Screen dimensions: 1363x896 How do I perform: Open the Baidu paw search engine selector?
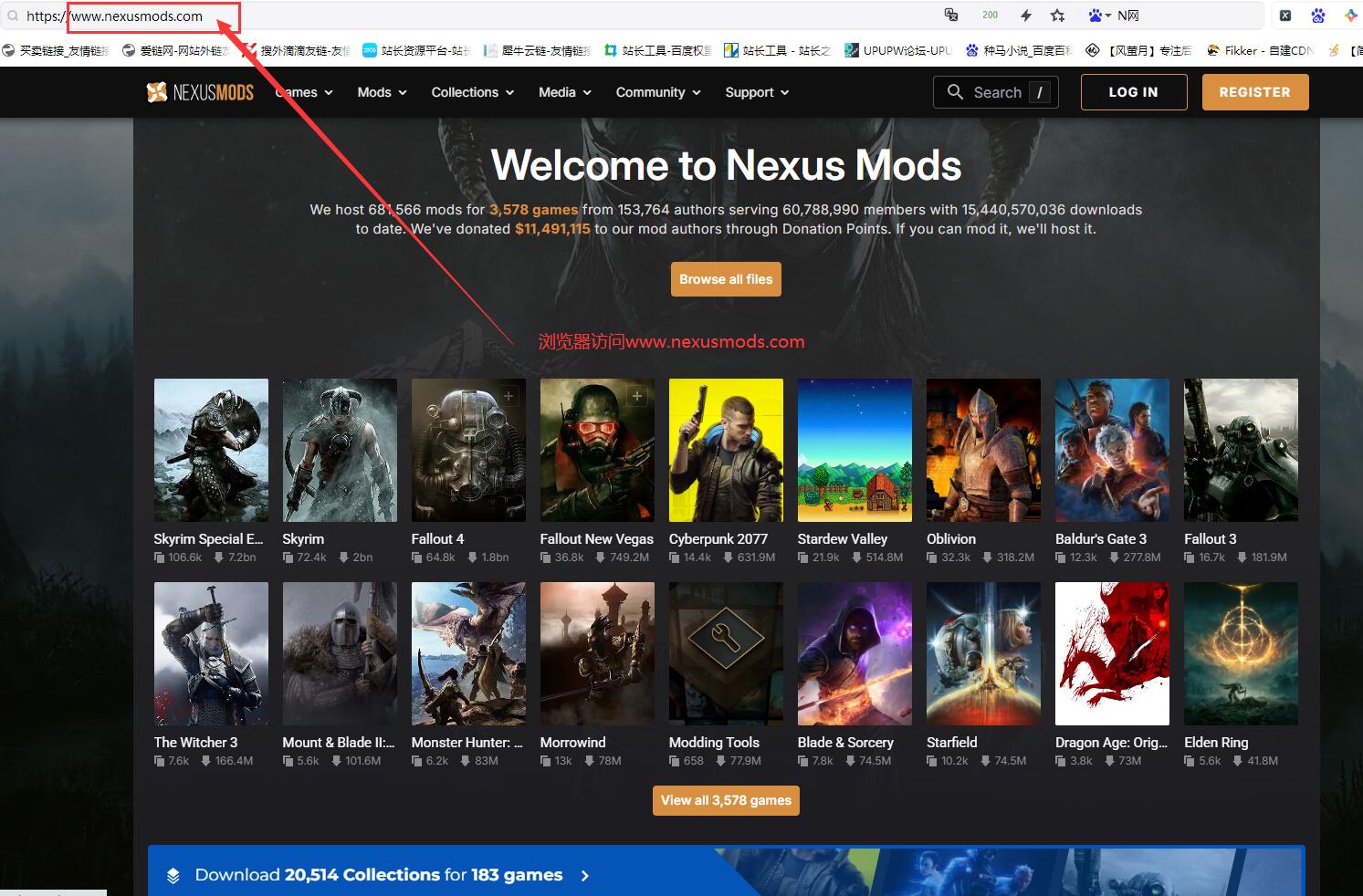[1099, 16]
